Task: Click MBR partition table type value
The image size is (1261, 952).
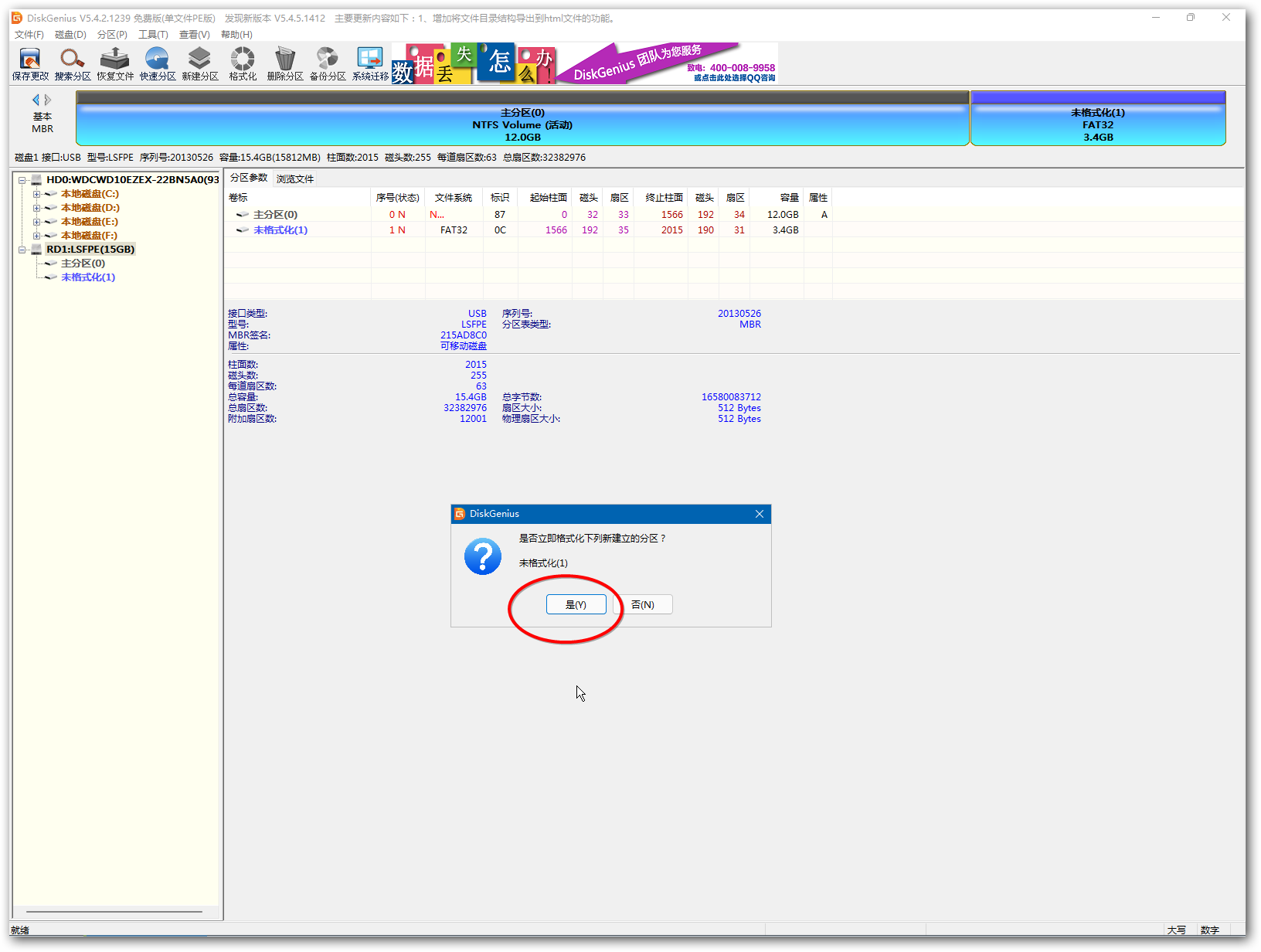Action: 749,325
